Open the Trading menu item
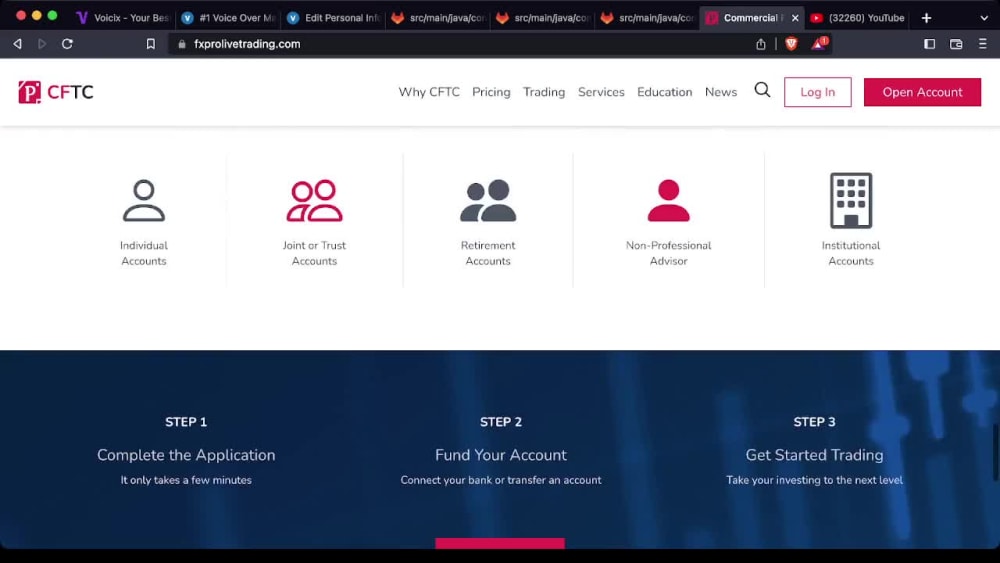The height and width of the screenshot is (563, 1000). (x=544, y=92)
